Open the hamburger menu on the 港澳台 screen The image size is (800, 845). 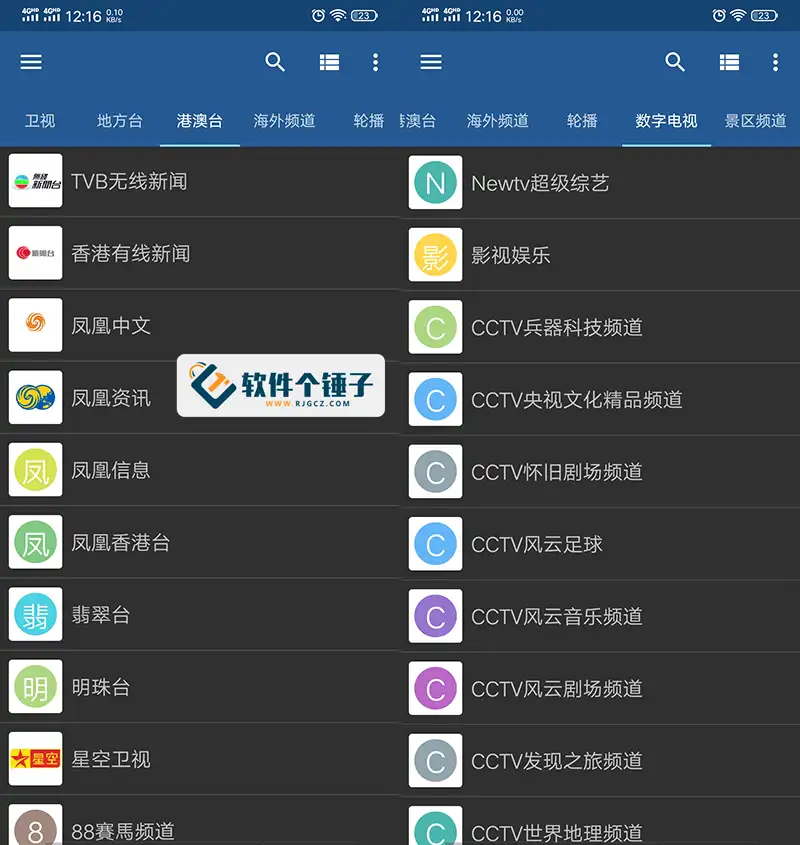tap(31, 62)
